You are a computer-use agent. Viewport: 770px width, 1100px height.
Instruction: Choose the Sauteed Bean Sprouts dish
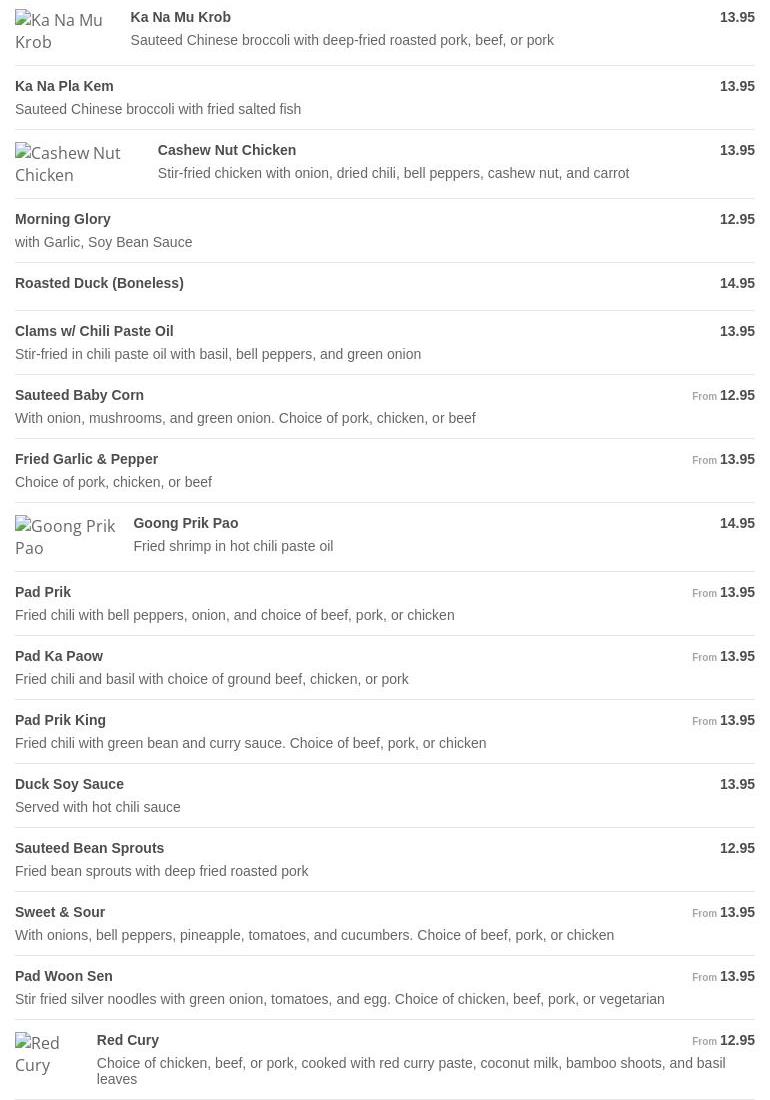89,848
